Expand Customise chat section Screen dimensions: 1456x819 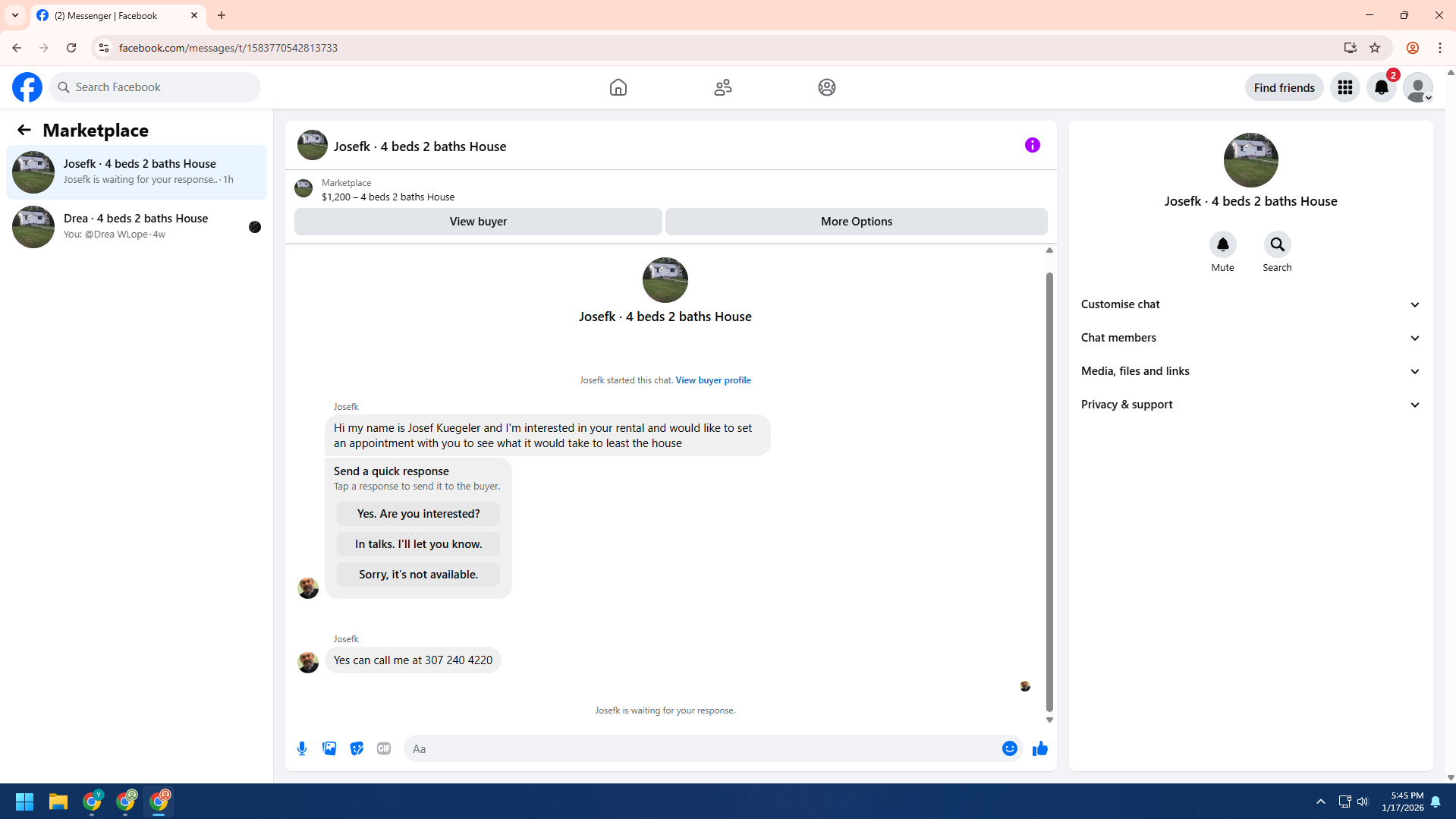pyautogui.click(x=1250, y=304)
